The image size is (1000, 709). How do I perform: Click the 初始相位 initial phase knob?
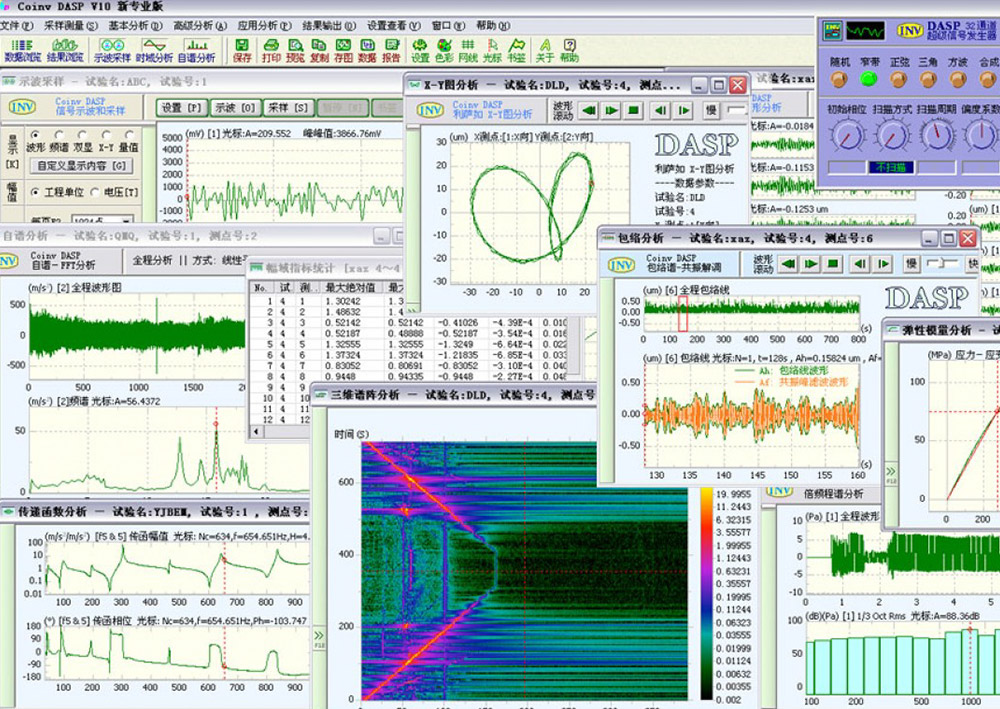tap(847, 136)
